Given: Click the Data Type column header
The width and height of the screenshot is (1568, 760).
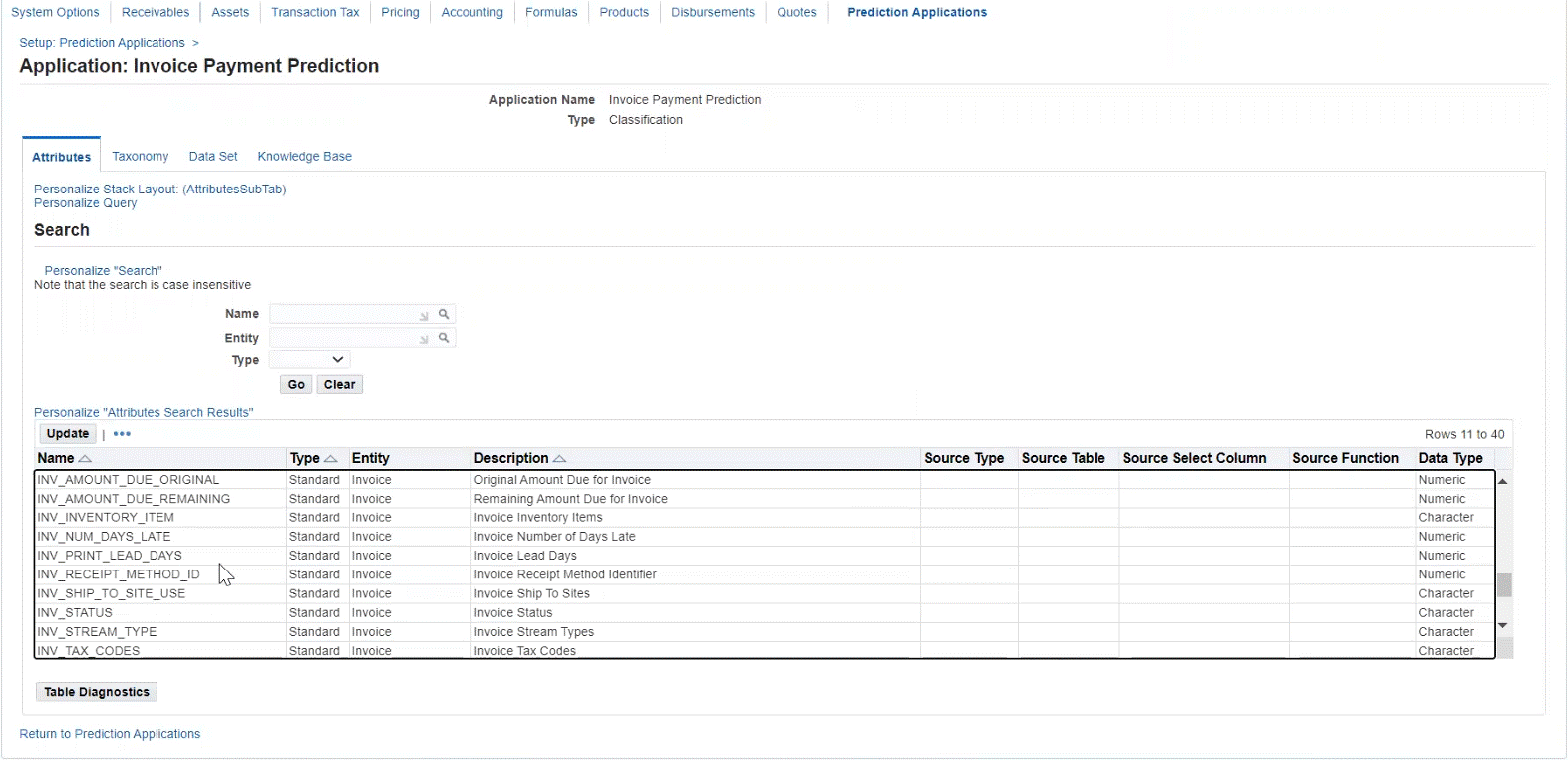Looking at the screenshot, I should (1451, 459).
